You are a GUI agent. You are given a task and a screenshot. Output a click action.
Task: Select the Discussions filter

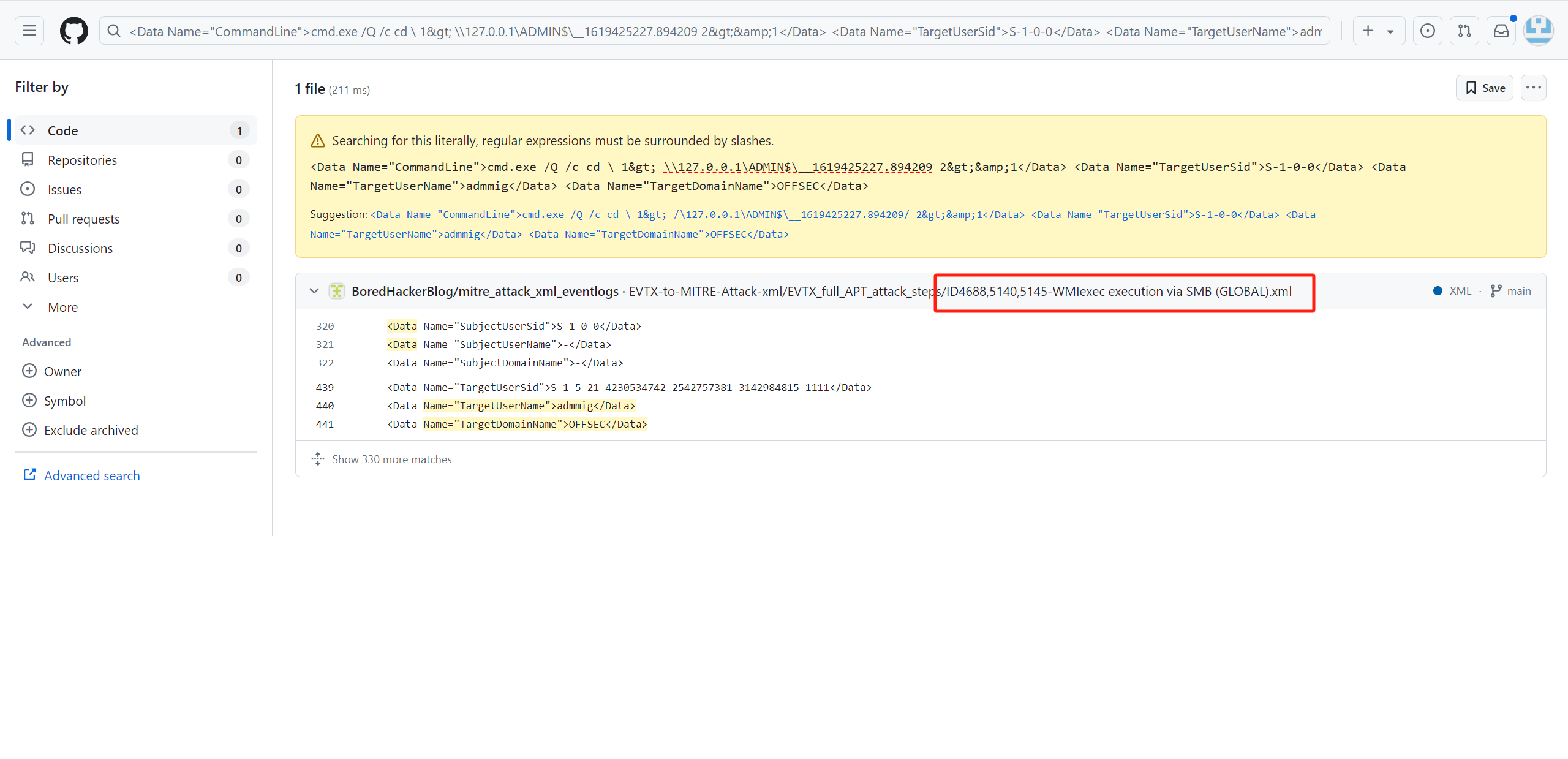point(80,248)
